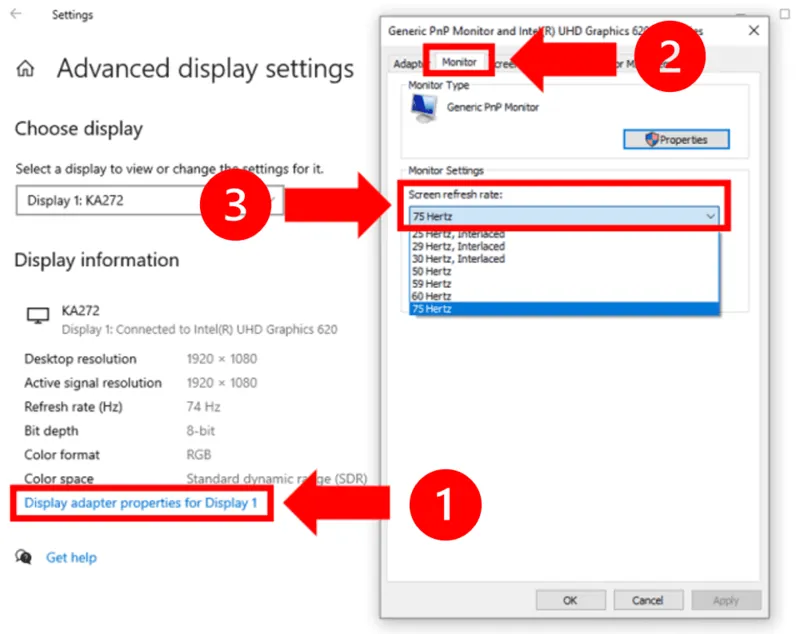800x634 pixels.
Task: Click the Generic PnP Monitor icon
Action: pyautogui.click(x=424, y=109)
